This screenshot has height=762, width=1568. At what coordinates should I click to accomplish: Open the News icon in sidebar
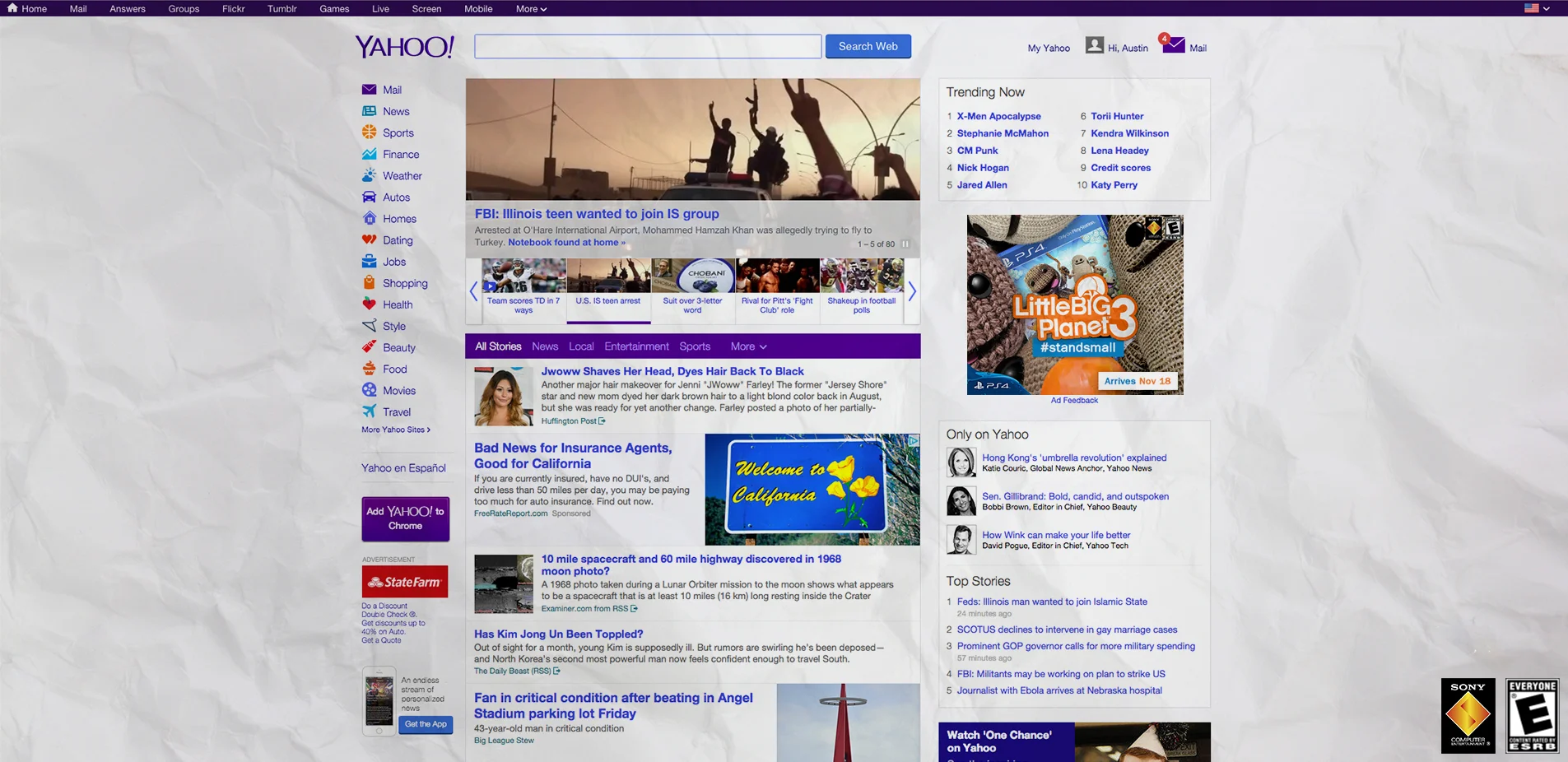(369, 111)
